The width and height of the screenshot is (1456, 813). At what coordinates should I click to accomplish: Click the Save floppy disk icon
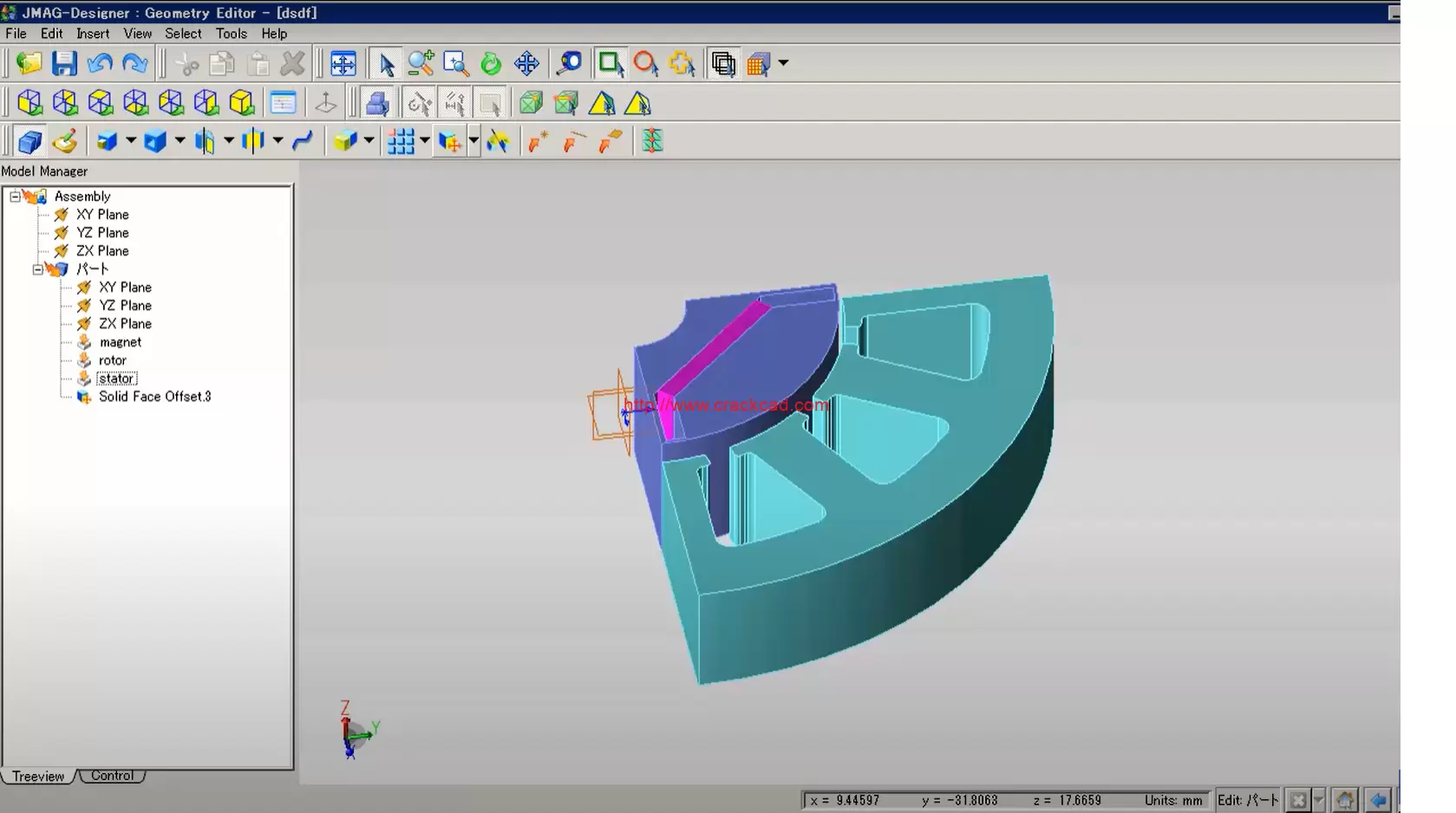coord(64,64)
